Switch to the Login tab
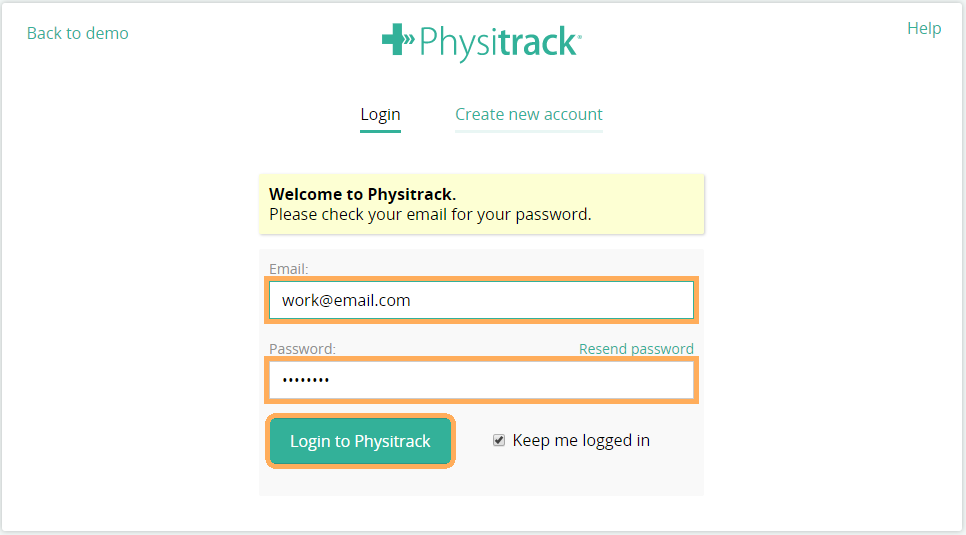Viewport: 966px width, 535px height. pyautogui.click(x=380, y=115)
